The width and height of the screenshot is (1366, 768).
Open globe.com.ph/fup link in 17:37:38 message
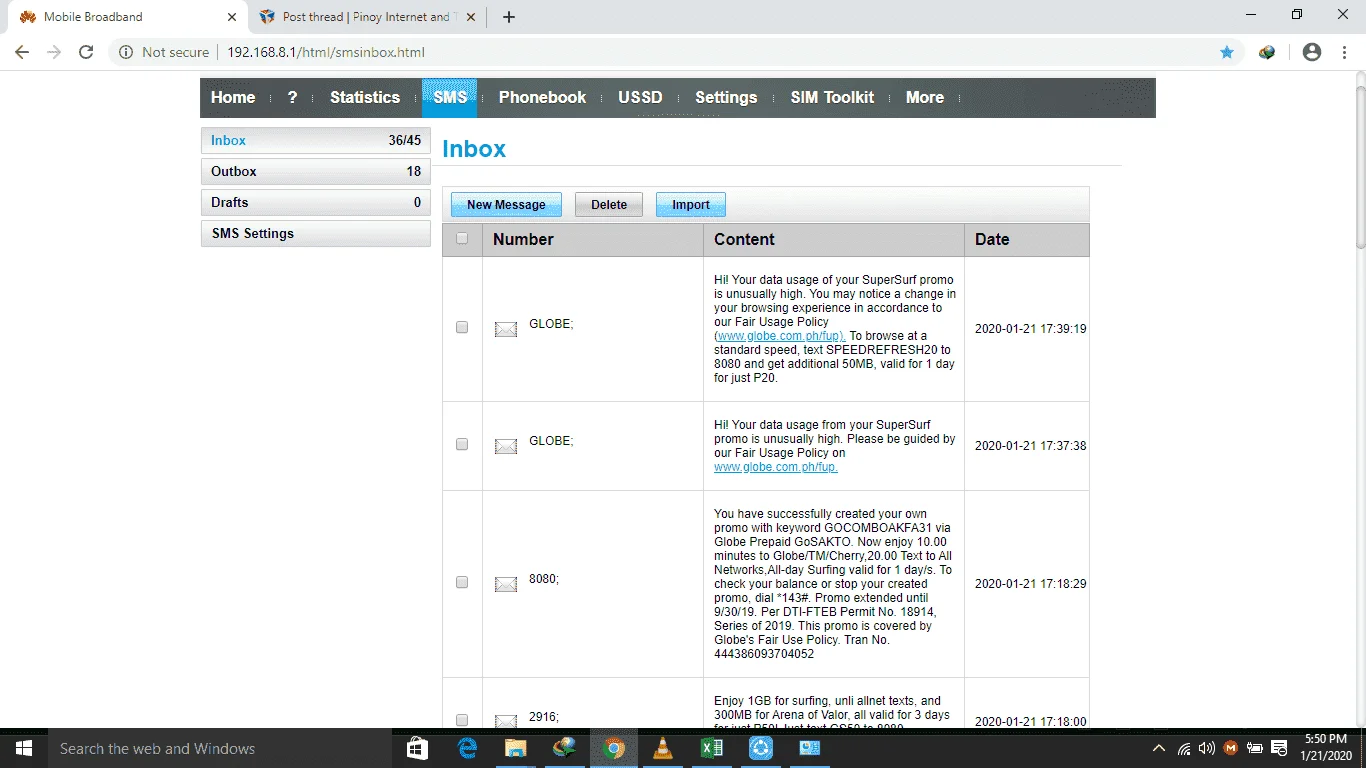(x=776, y=467)
